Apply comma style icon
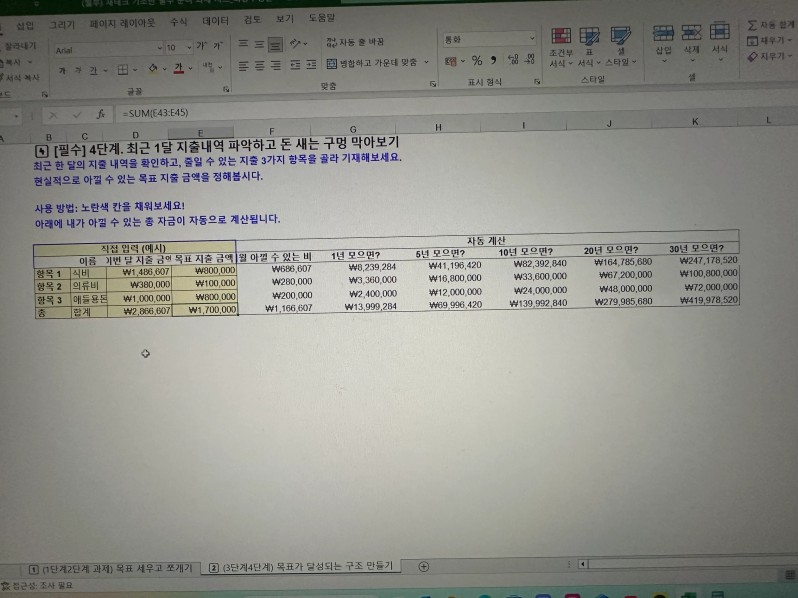Screen dimensions: 798x598 493,60
